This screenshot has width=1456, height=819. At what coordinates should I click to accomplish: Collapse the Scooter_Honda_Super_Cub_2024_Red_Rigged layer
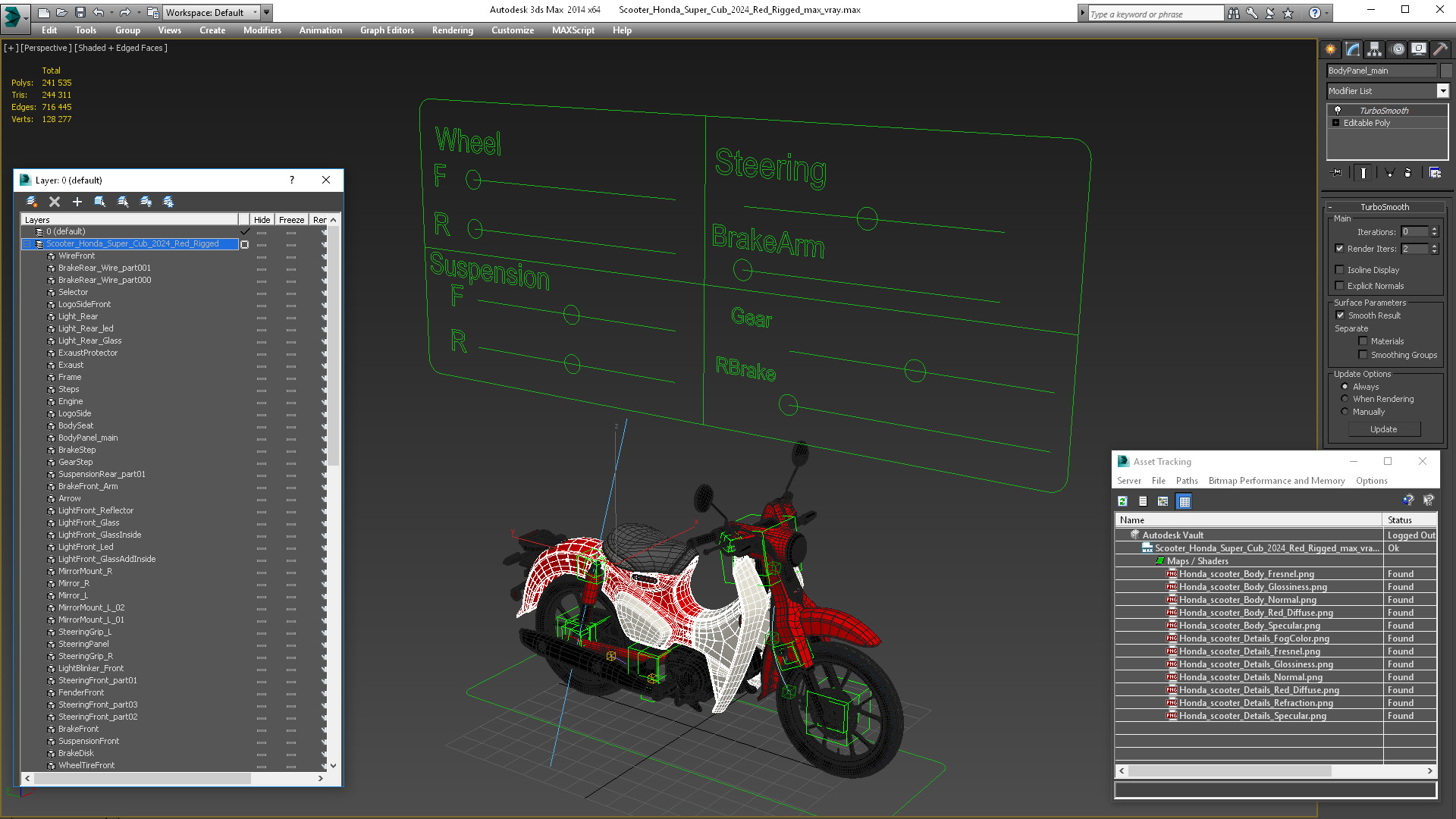[27, 244]
